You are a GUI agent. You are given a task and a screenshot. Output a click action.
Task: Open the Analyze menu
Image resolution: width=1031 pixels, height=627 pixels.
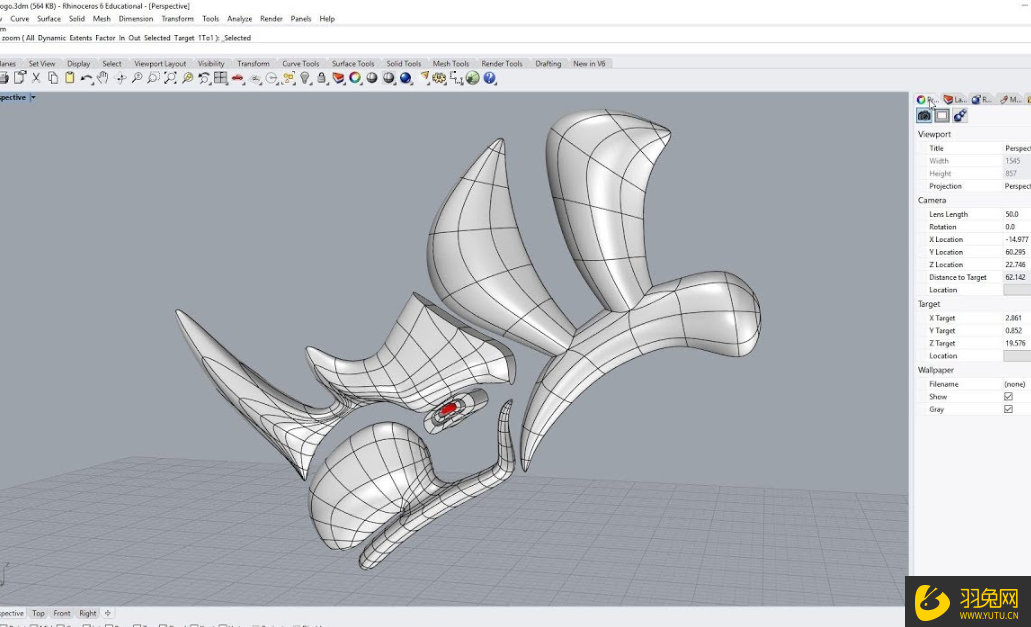point(239,19)
